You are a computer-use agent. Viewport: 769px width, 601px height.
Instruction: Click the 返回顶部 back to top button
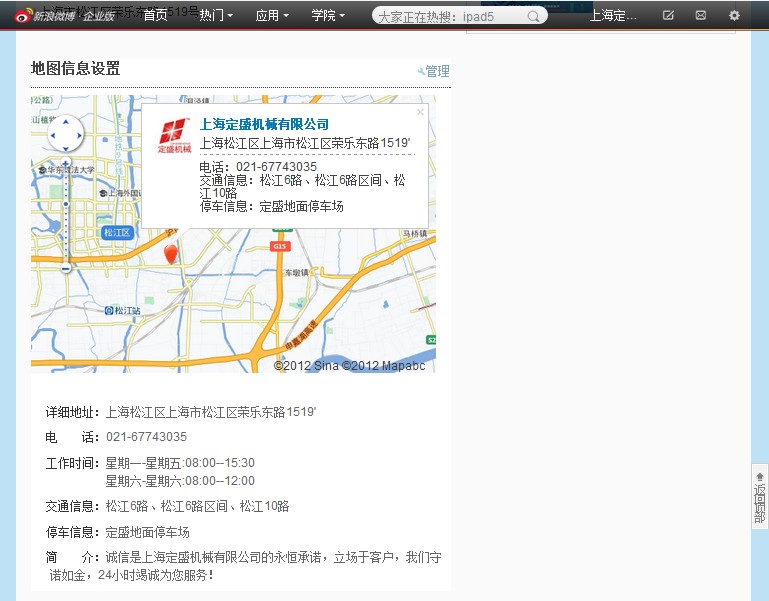[760, 496]
